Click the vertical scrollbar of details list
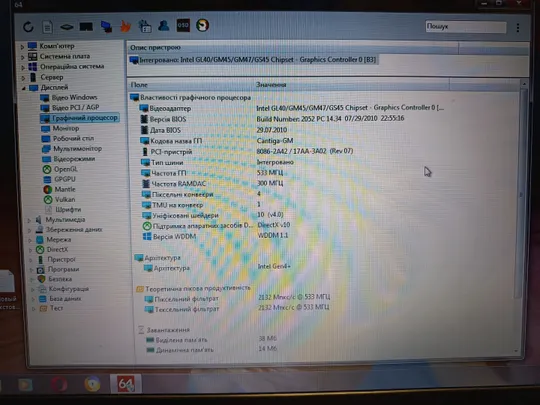Image resolution: width=540 pixels, height=405 pixels. [522, 193]
